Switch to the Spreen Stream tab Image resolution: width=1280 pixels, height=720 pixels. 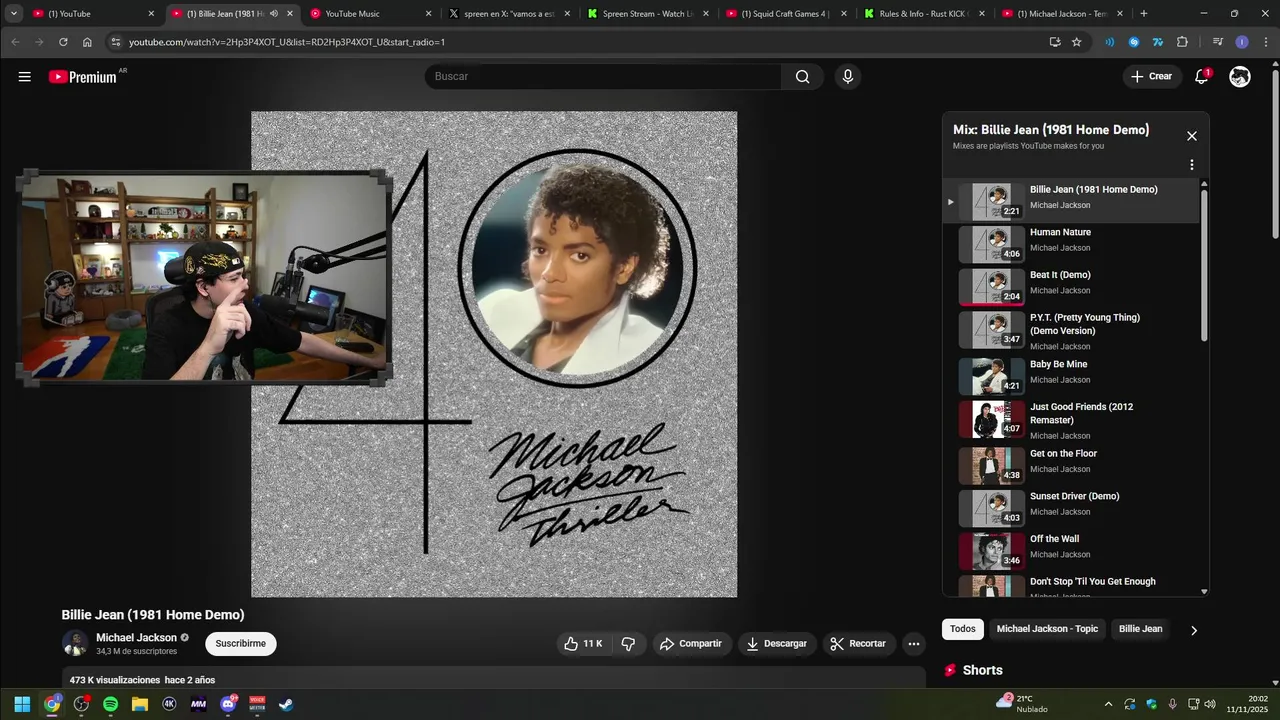pyautogui.click(x=649, y=14)
